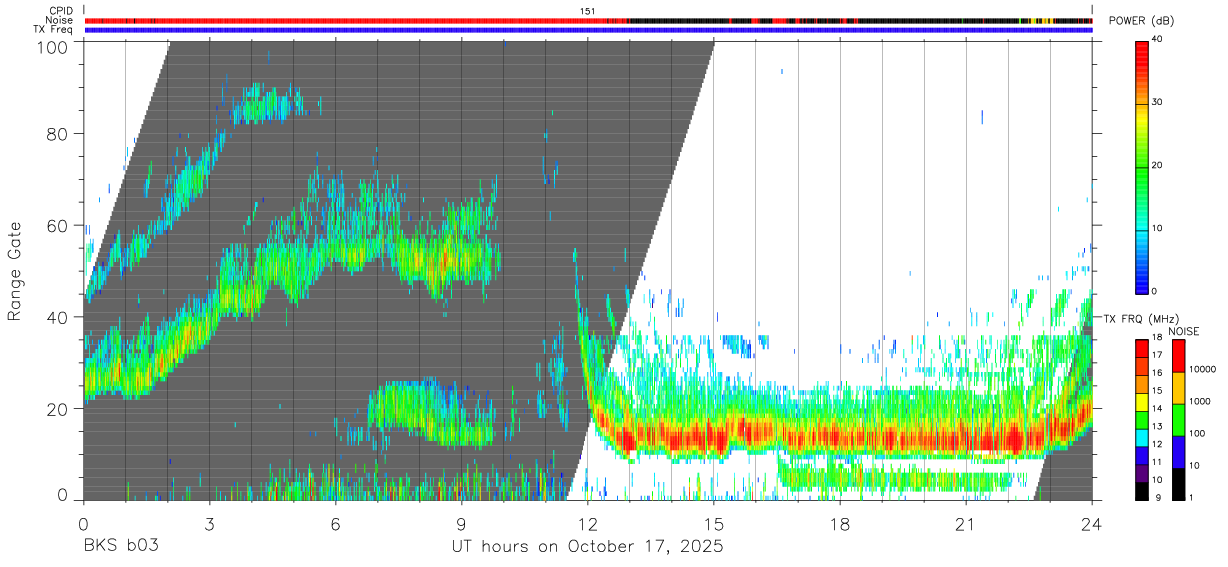Image resolution: width=1228 pixels, height=567 pixels.
Task: Click the TX frequency color scale bar
Action: [1141, 419]
